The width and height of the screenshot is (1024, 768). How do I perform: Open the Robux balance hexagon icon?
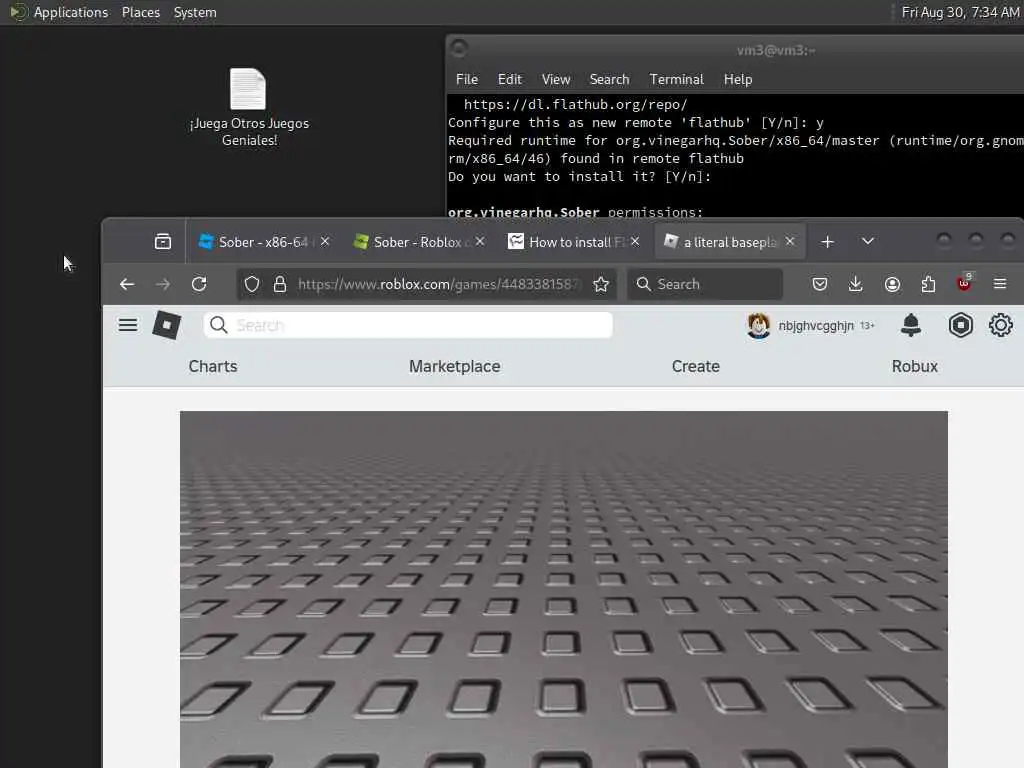pos(961,325)
